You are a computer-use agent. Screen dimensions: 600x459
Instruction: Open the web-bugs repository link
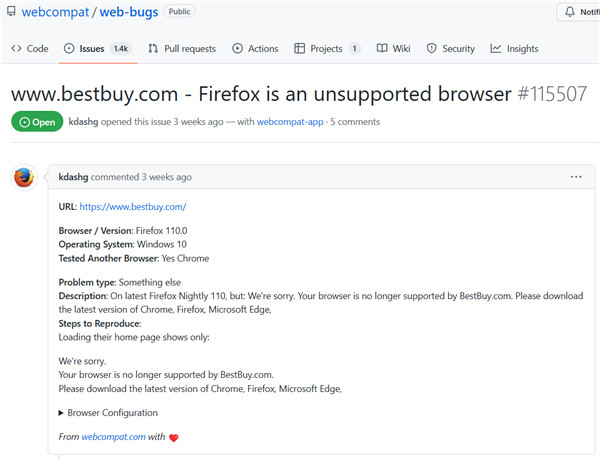point(129,12)
